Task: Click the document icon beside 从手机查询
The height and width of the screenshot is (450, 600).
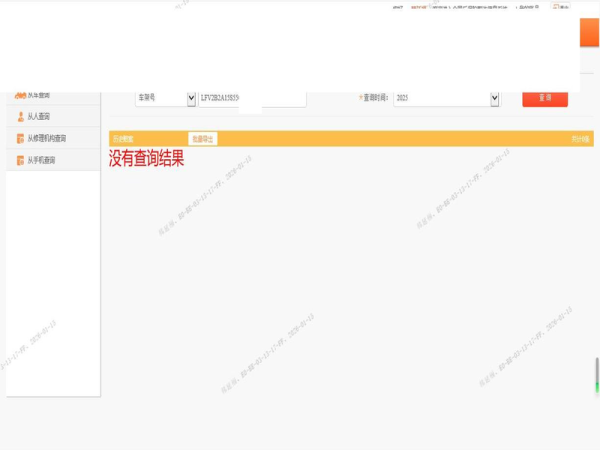Action: click(20, 161)
